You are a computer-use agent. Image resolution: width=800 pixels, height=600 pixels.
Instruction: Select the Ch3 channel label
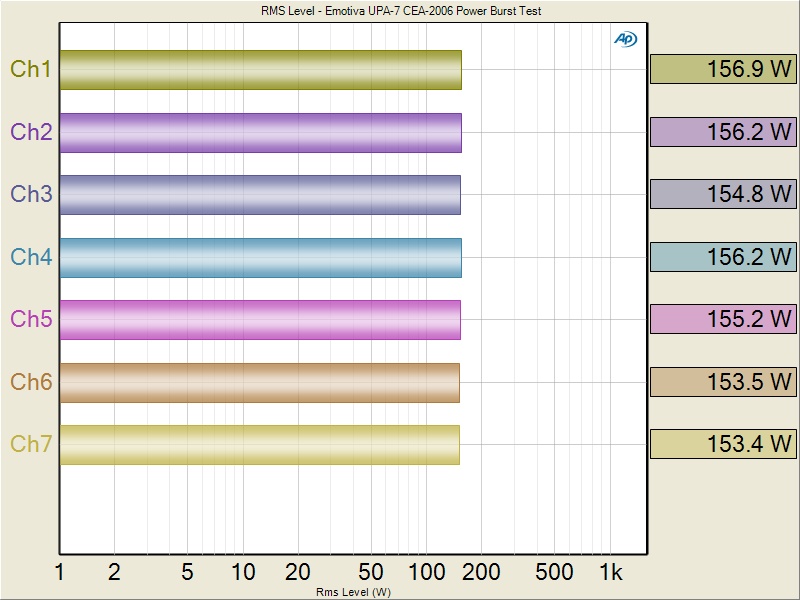pos(31,194)
